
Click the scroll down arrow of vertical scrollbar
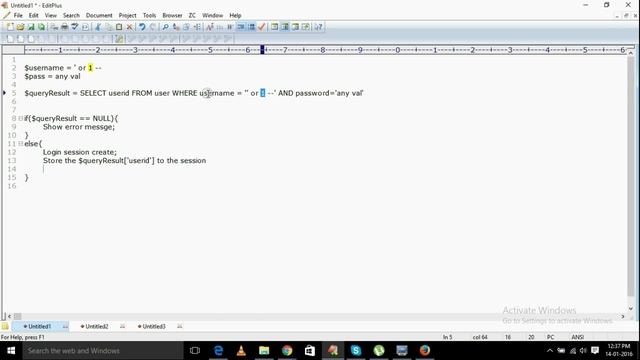(631, 309)
